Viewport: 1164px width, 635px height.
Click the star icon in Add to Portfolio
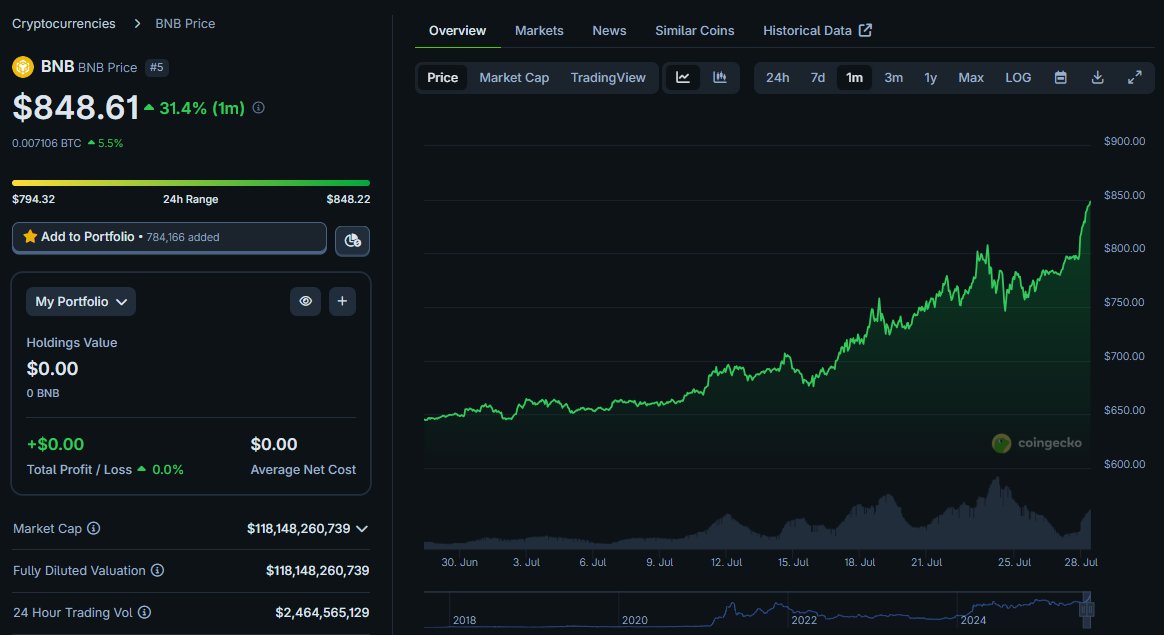(30, 236)
